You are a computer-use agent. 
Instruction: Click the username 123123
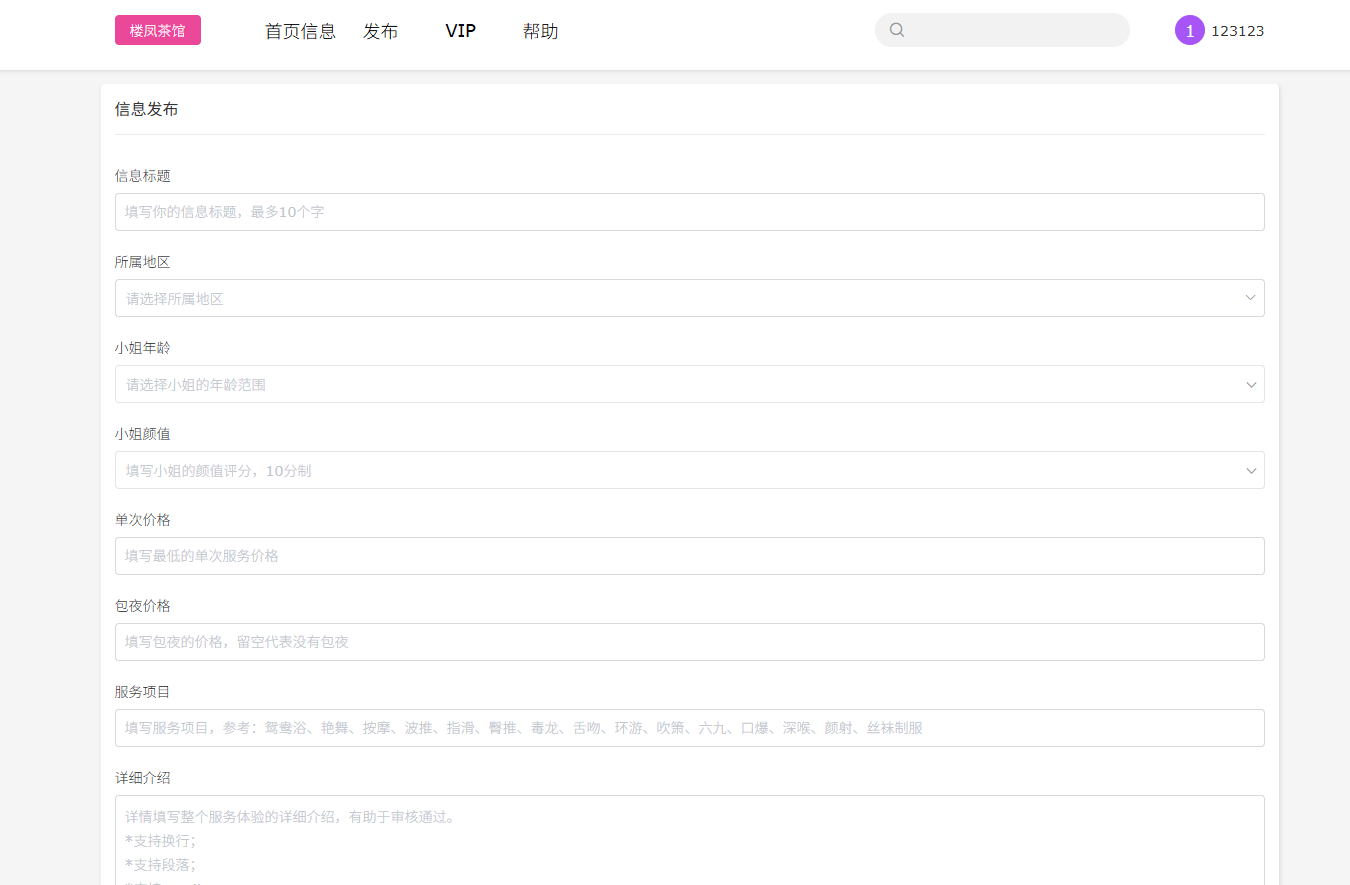1237,31
